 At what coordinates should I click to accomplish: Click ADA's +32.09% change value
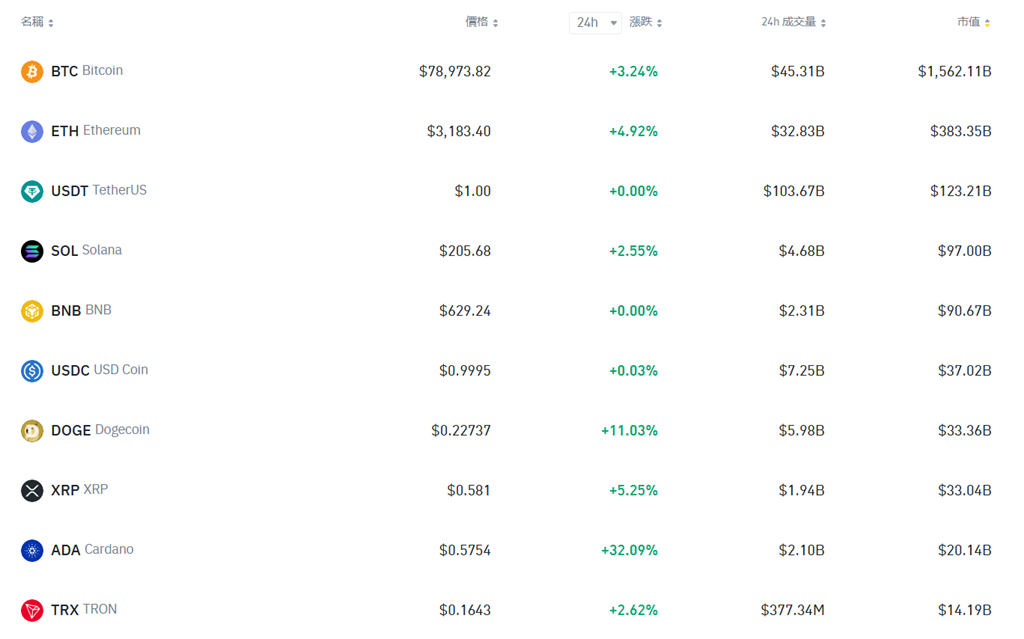[629, 550]
